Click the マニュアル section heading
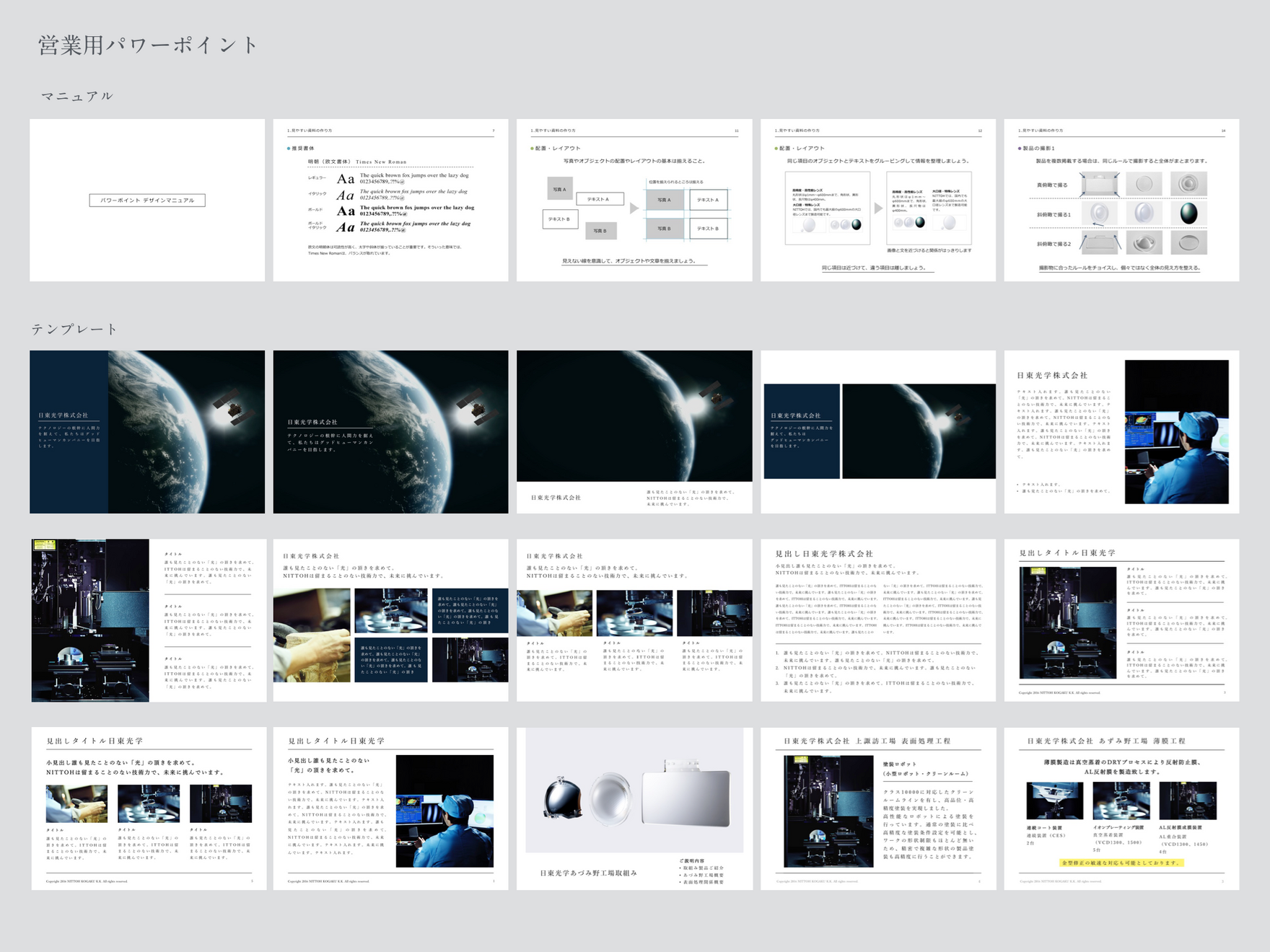The image size is (1270, 952). (77, 96)
